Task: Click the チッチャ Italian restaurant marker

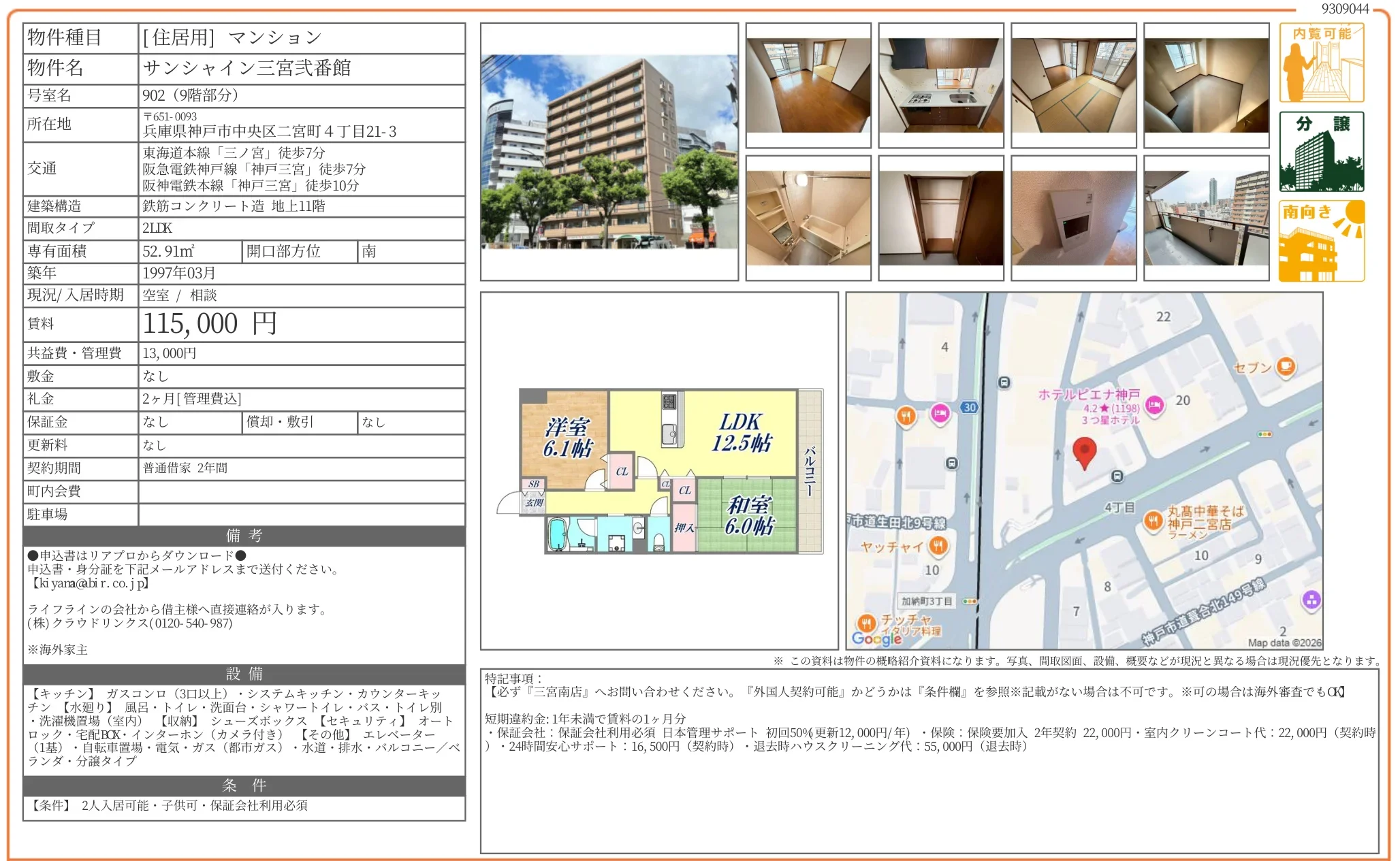Action: (x=865, y=622)
